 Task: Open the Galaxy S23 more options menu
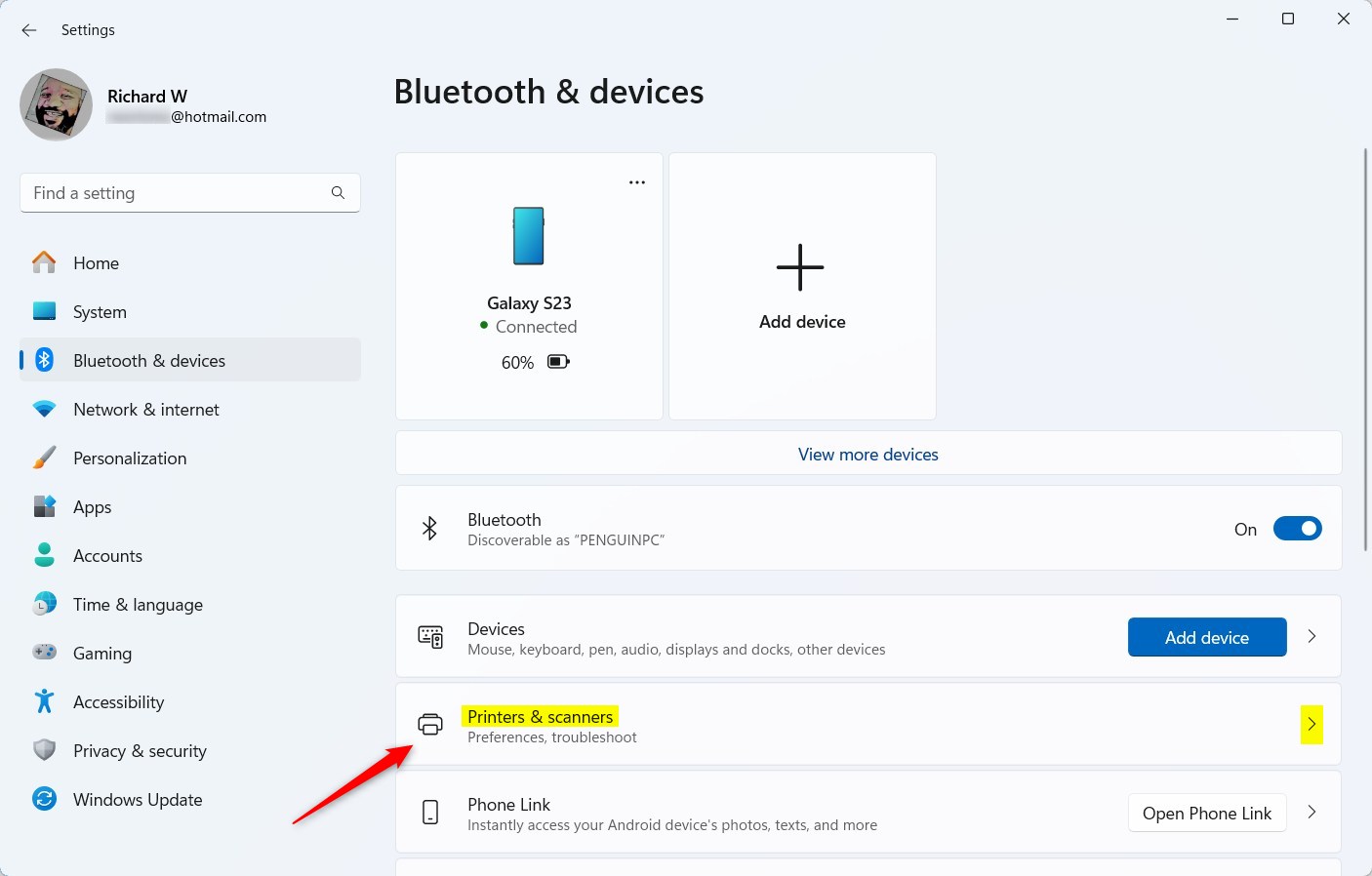pyautogui.click(x=637, y=182)
